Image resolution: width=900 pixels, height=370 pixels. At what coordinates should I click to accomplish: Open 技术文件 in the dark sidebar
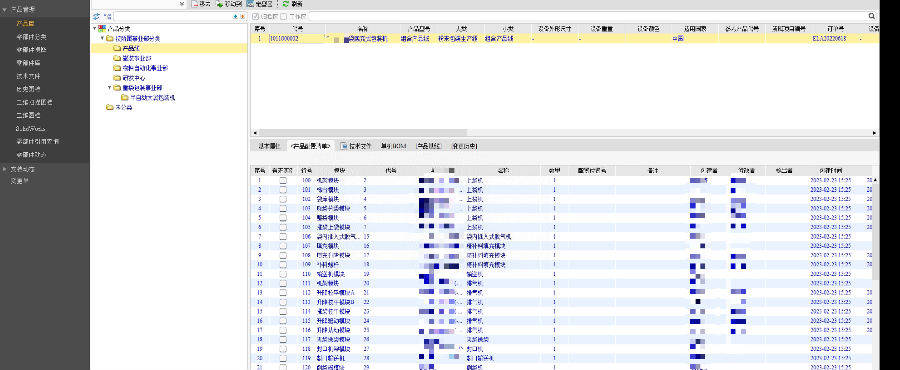(x=28, y=76)
